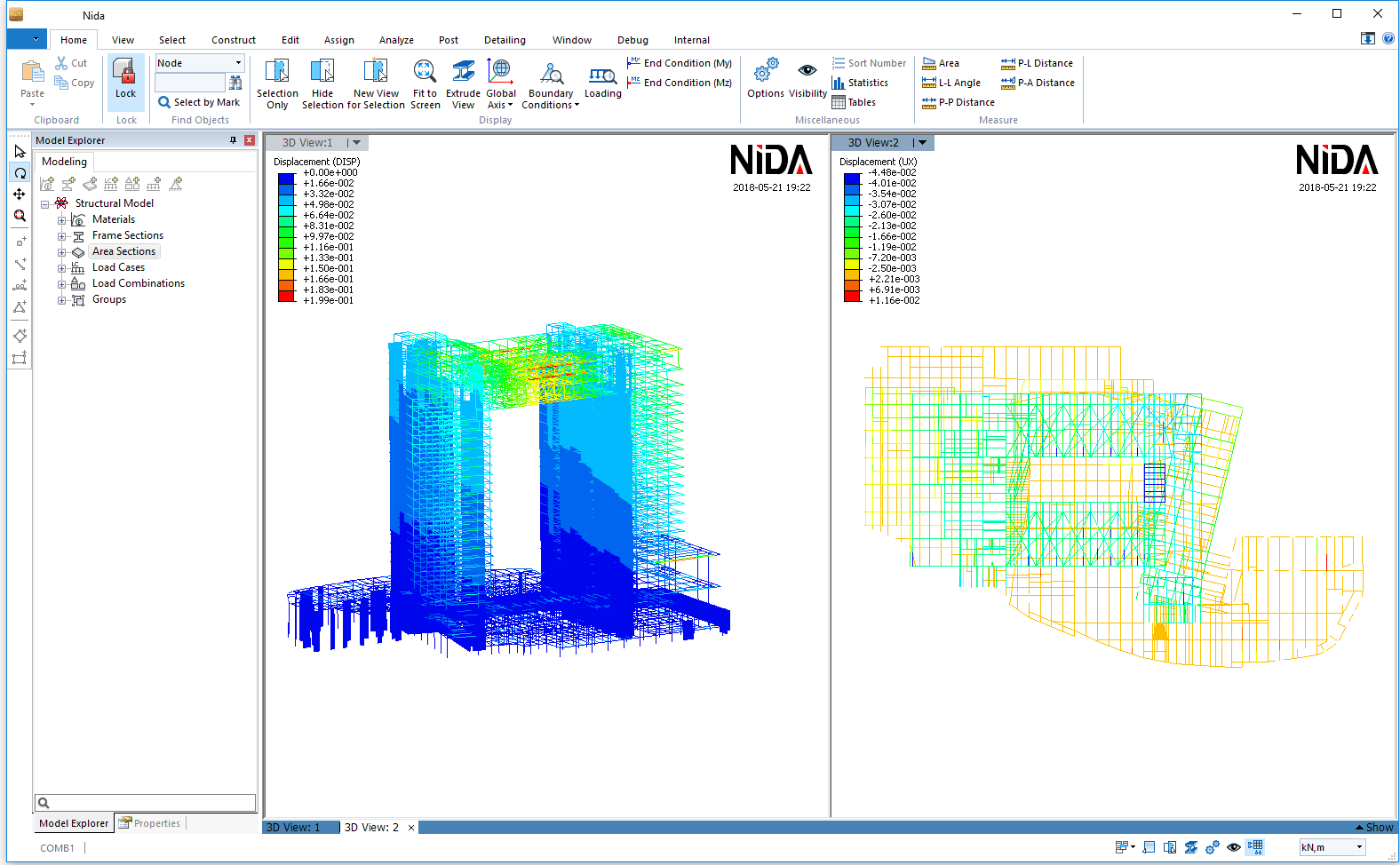Click the Find Objects text input box
The image size is (1400, 865).
click(x=190, y=83)
